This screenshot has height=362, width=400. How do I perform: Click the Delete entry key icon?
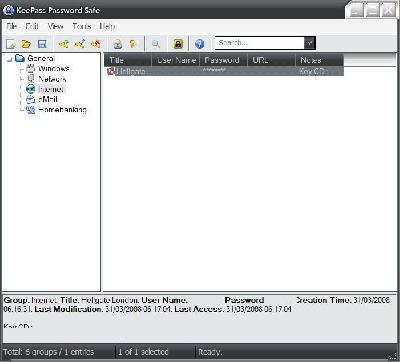(96, 44)
